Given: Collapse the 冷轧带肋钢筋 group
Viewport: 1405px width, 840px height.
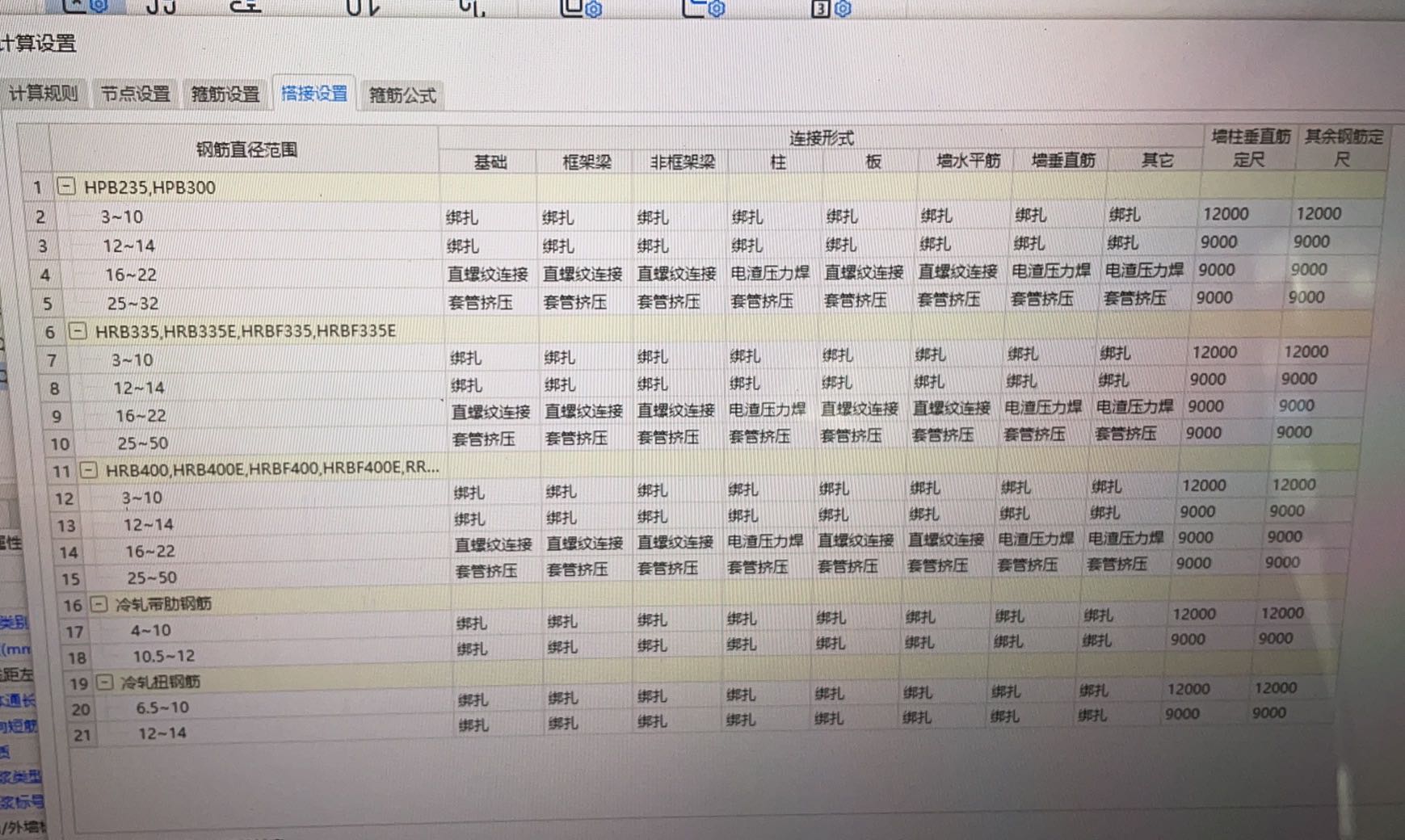Looking at the screenshot, I should [x=99, y=603].
